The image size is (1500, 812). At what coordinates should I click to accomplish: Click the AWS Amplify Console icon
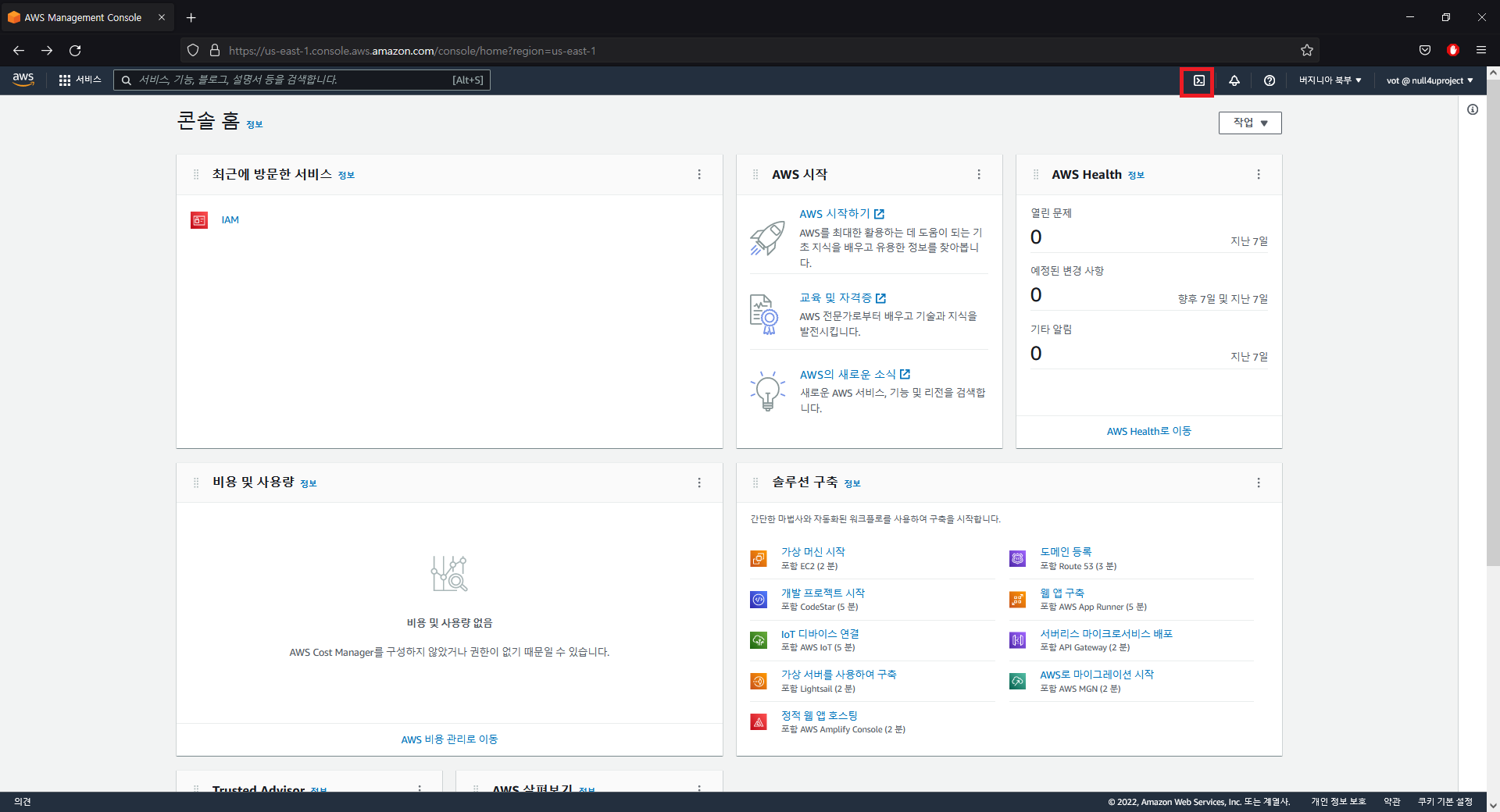coord(759,722)
